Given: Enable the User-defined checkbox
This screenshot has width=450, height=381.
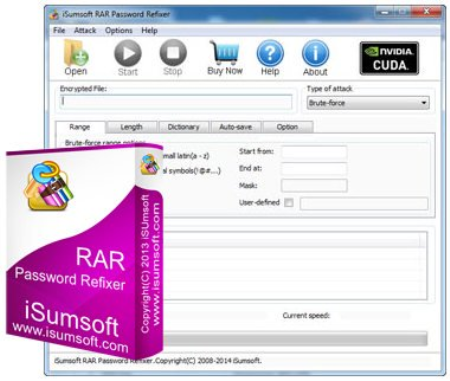Looking at the screenshot, I should (x=289, y=203).
